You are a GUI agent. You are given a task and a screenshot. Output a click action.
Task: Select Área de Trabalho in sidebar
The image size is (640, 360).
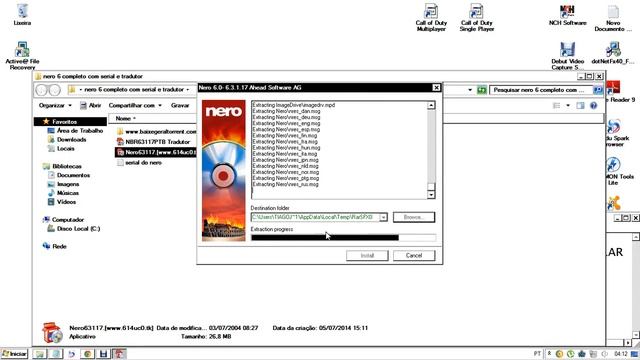tap(76, 131)
